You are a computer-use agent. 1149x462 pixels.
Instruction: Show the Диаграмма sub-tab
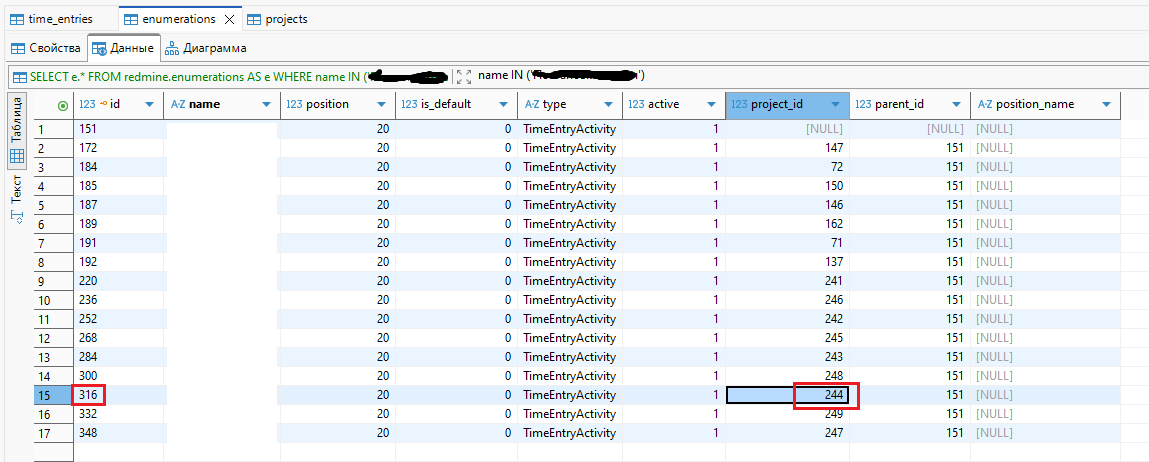click(x=205, y=48)
